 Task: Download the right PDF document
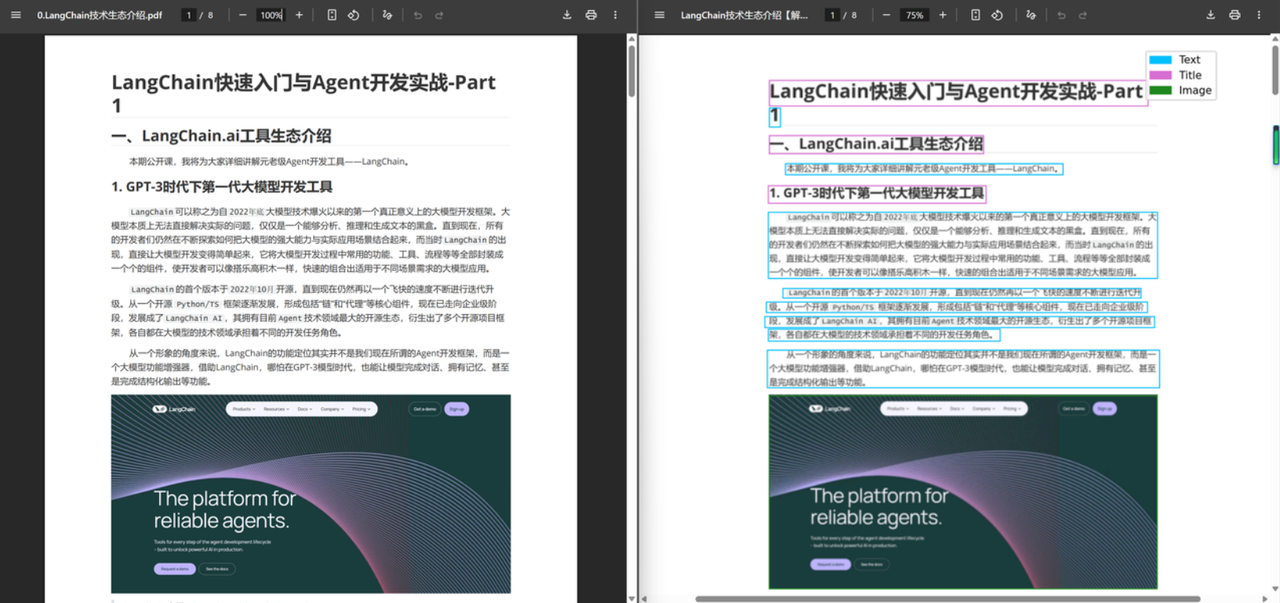coord(1210,14)
